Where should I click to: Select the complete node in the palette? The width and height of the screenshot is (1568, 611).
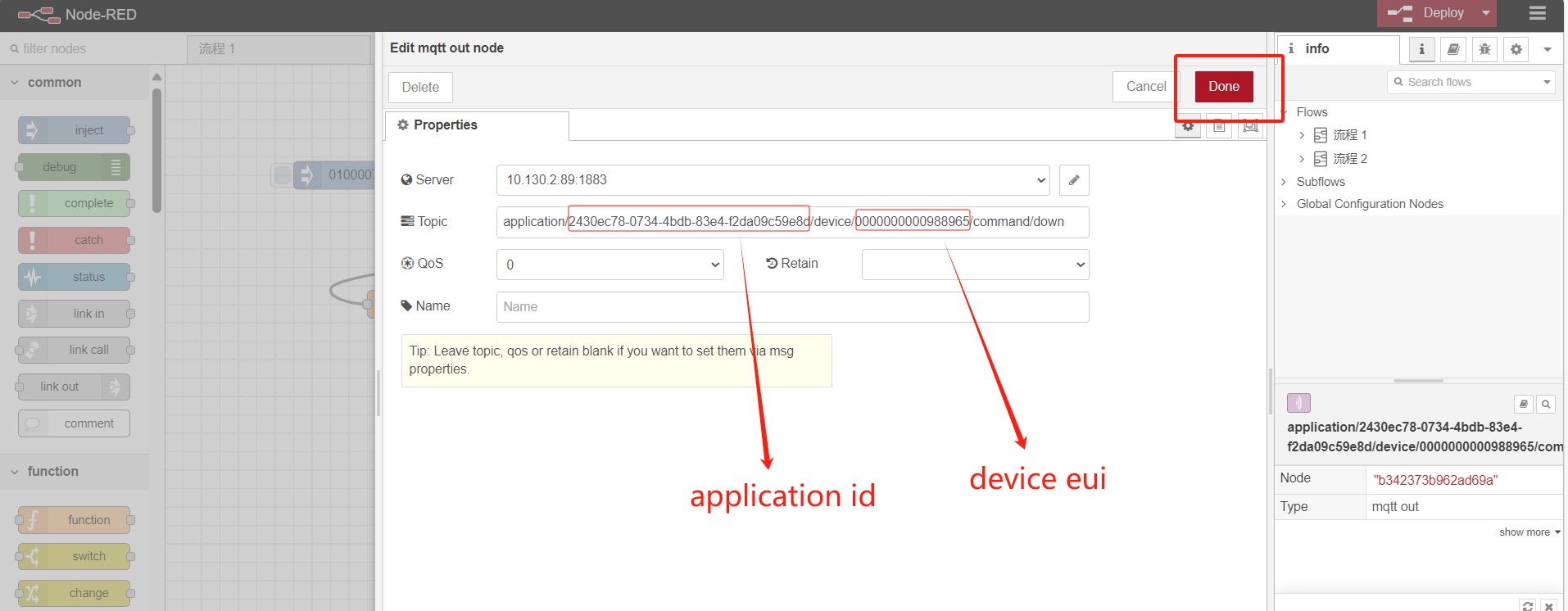click(x=75, y=203)
